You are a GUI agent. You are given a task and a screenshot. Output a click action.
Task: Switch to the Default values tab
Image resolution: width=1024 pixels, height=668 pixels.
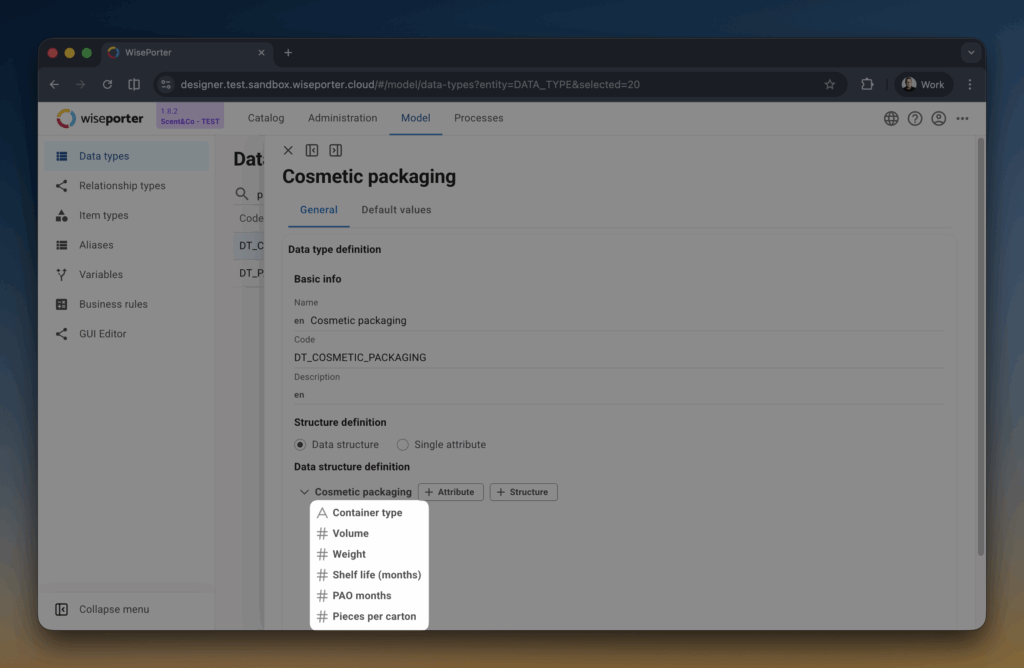point(396,210)
